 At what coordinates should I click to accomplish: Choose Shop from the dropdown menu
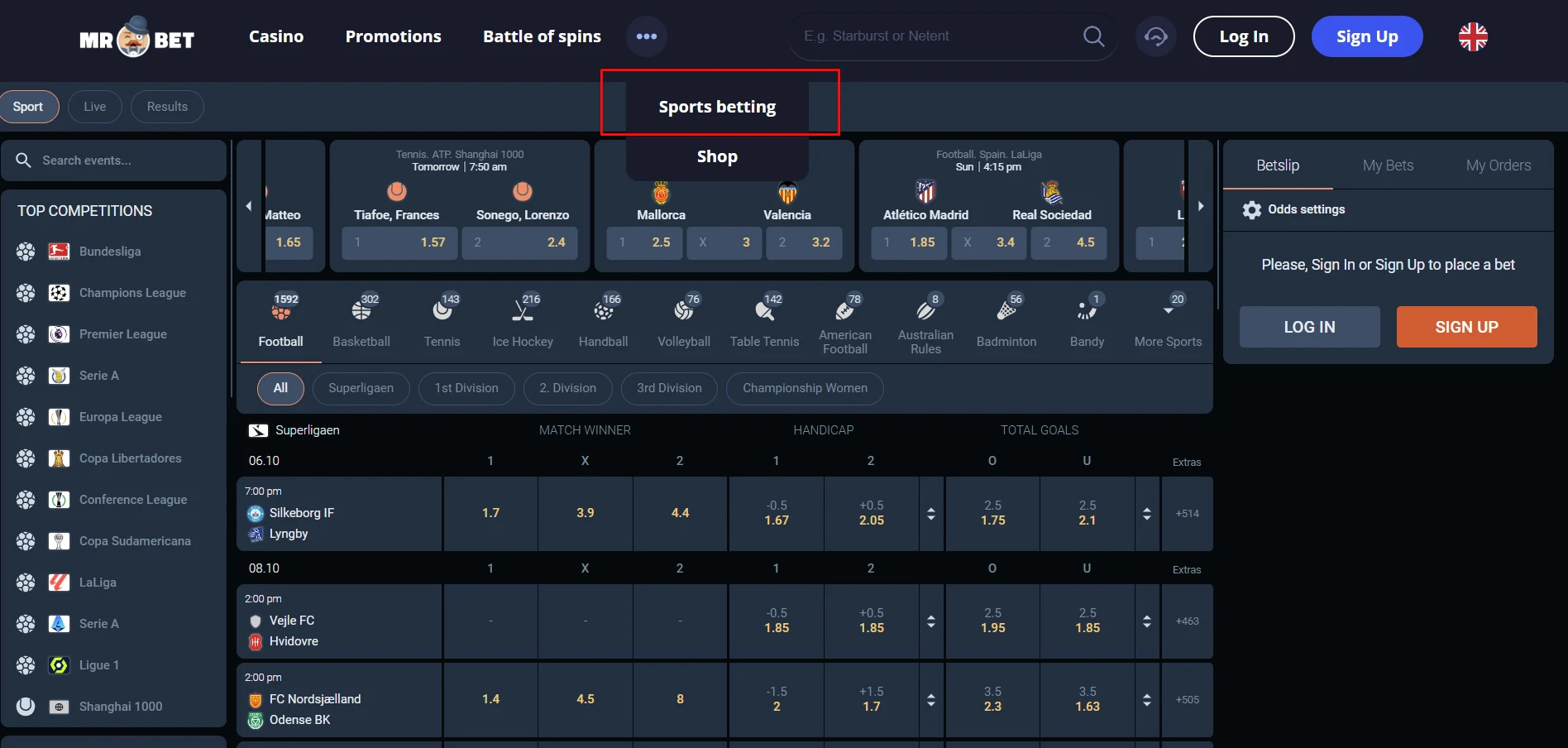[717, 156]
